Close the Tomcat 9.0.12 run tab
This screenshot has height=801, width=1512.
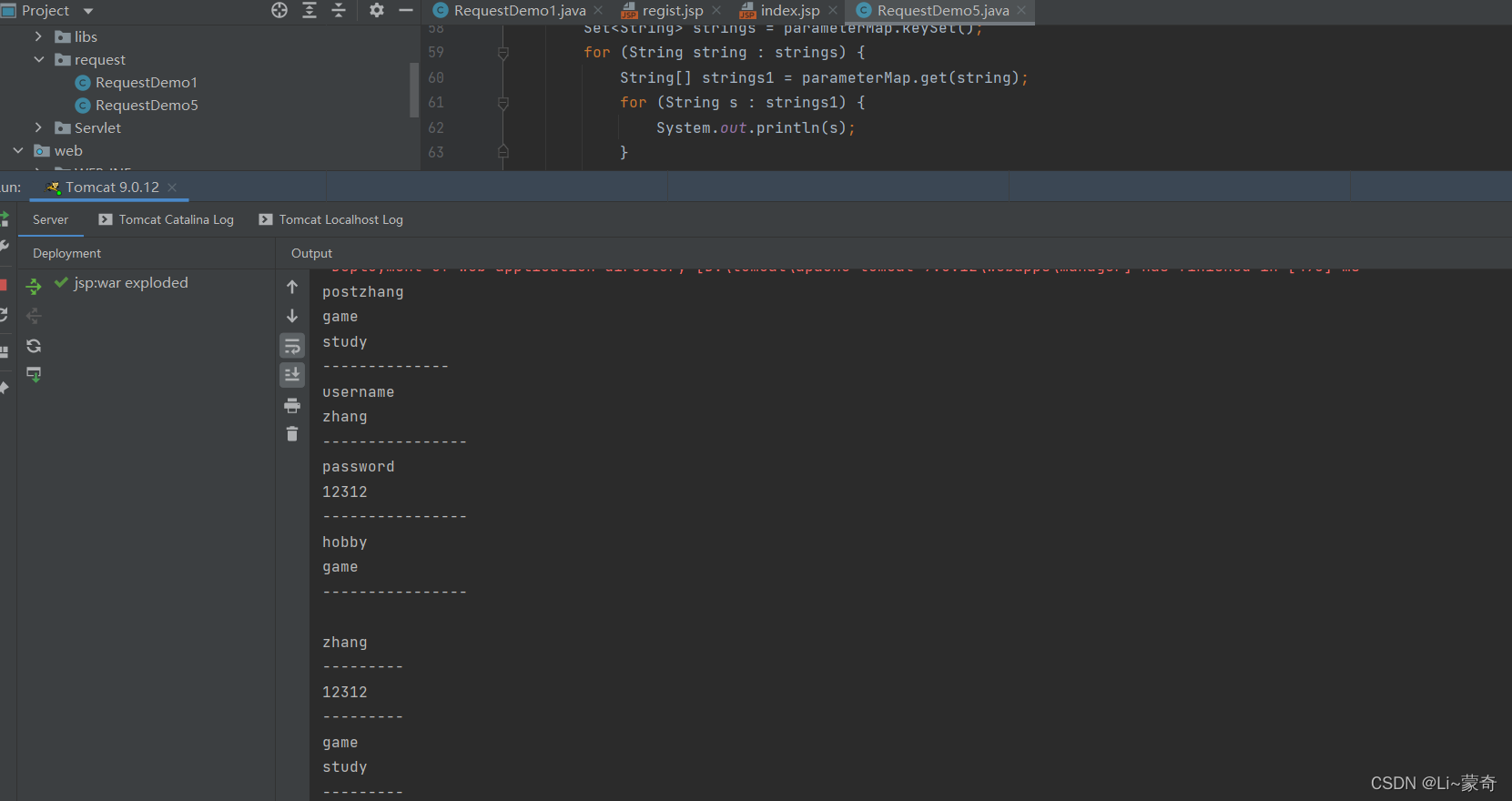(x=172, y=188)
